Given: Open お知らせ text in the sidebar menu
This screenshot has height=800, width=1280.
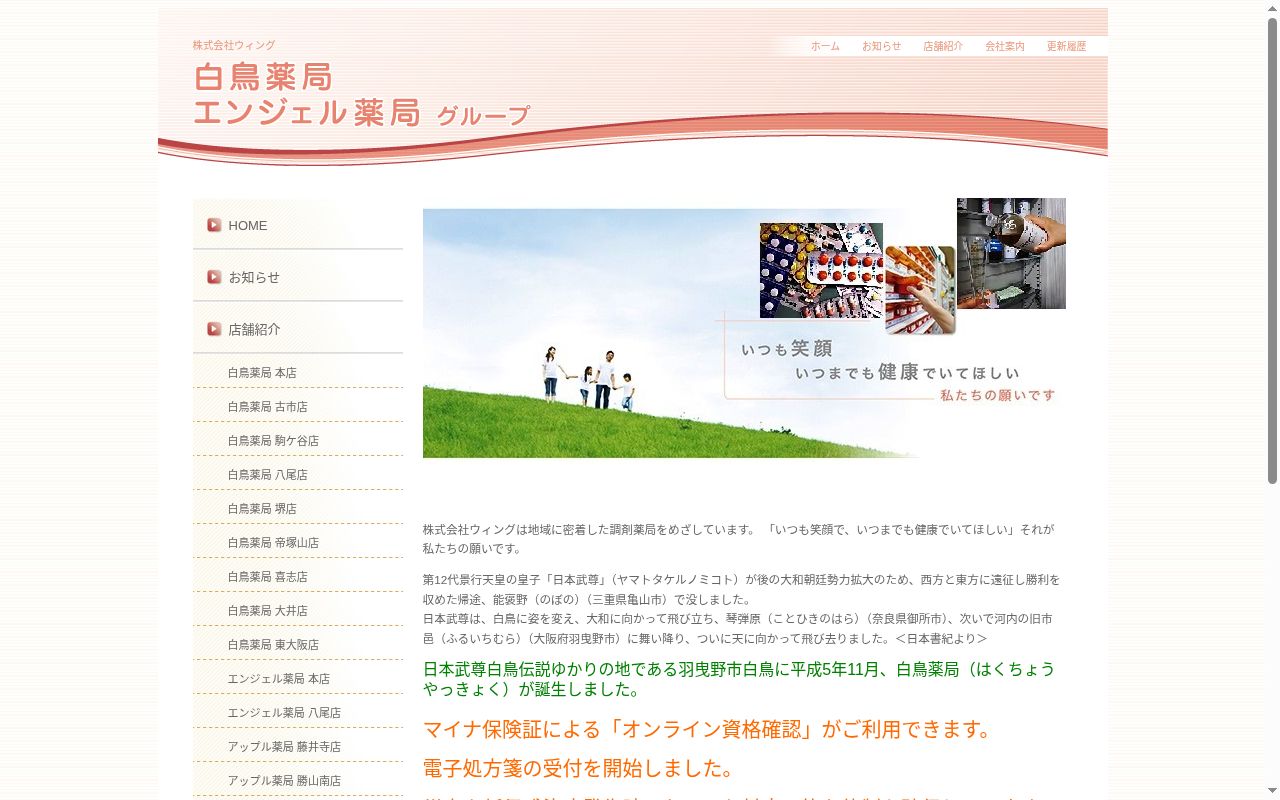Looking at the screenshot, I should point(254,277).
